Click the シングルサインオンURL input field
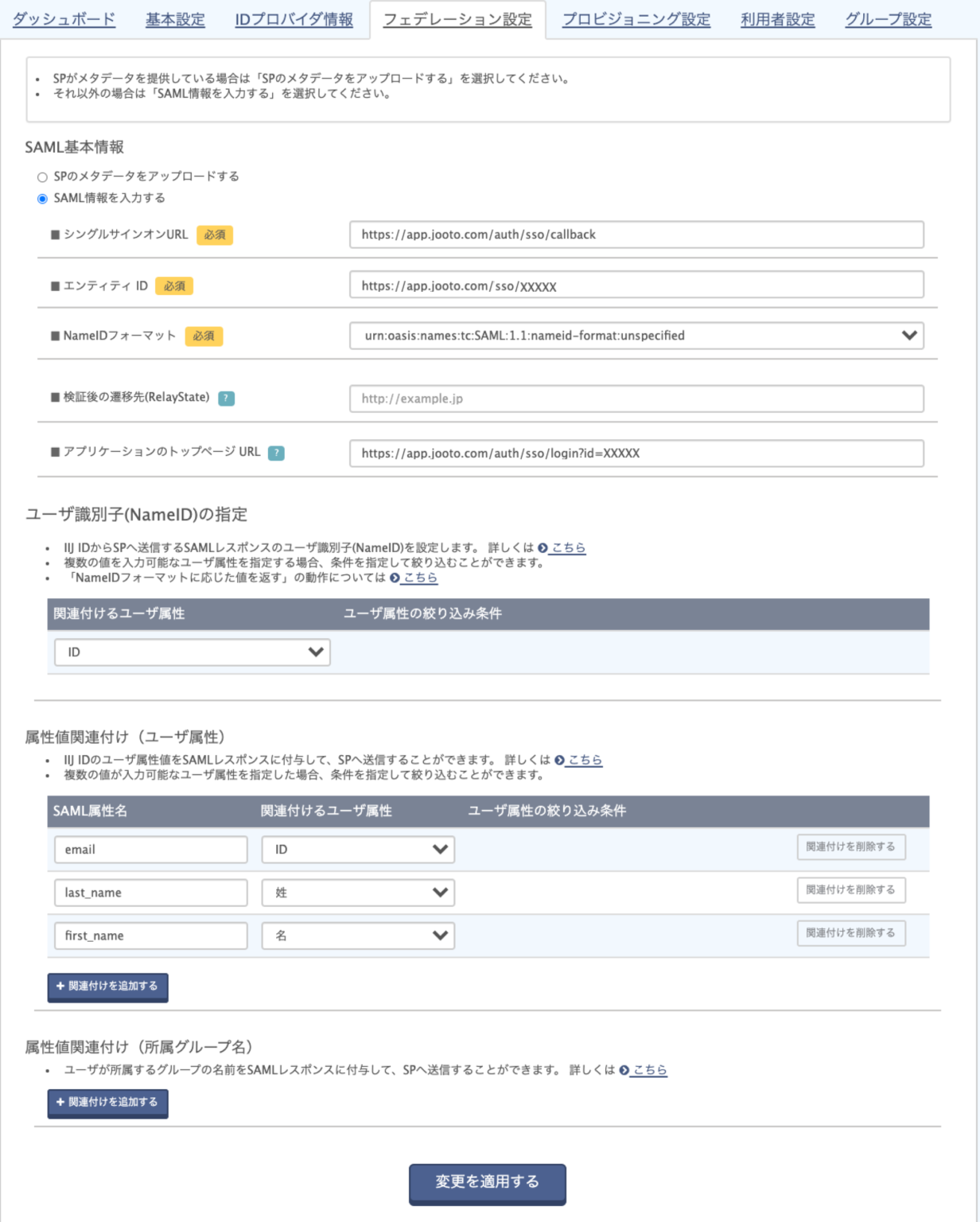This screenshot has width=980, height=1222. [636, 235]
